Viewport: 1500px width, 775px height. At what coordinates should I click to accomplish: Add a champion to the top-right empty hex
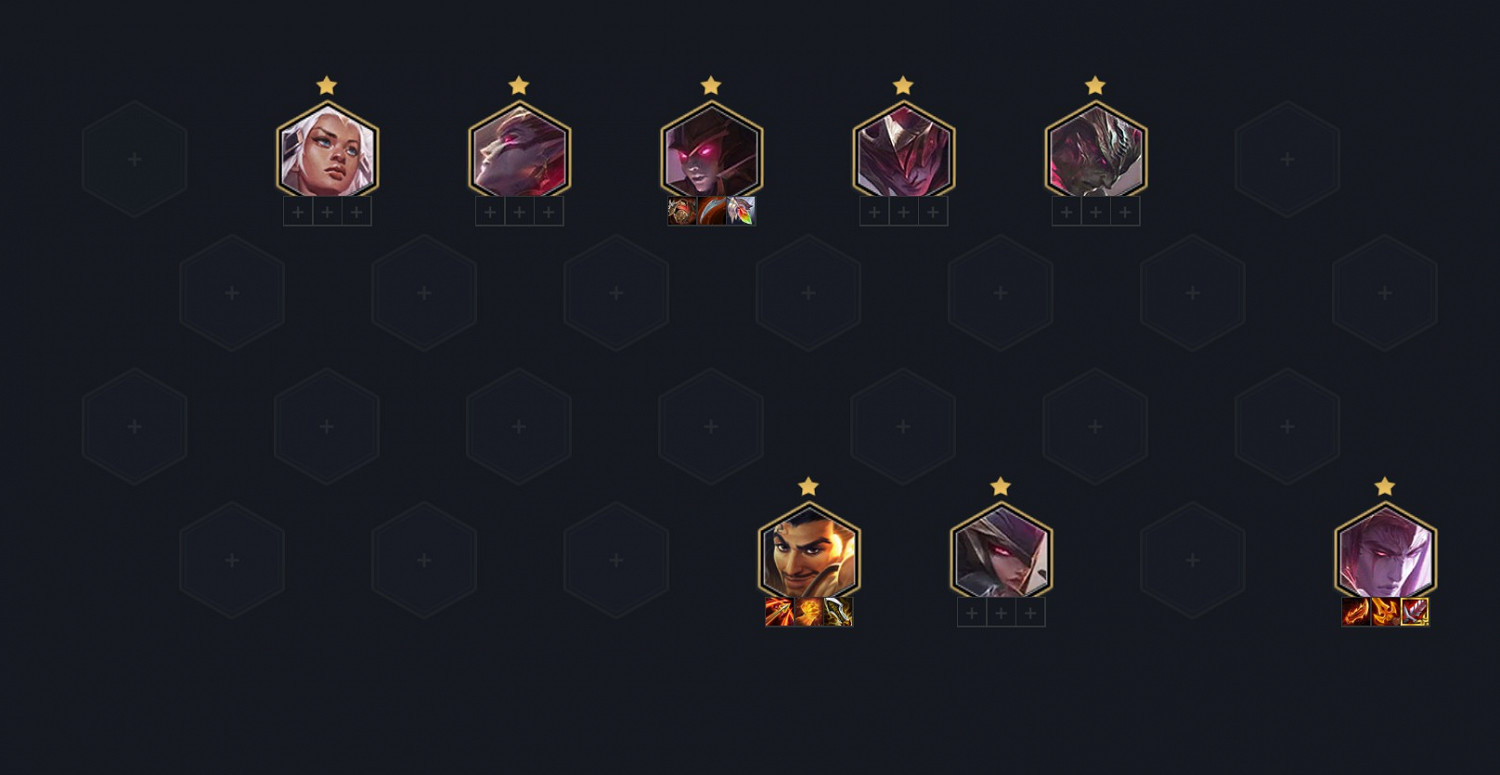click(1287, 159)
